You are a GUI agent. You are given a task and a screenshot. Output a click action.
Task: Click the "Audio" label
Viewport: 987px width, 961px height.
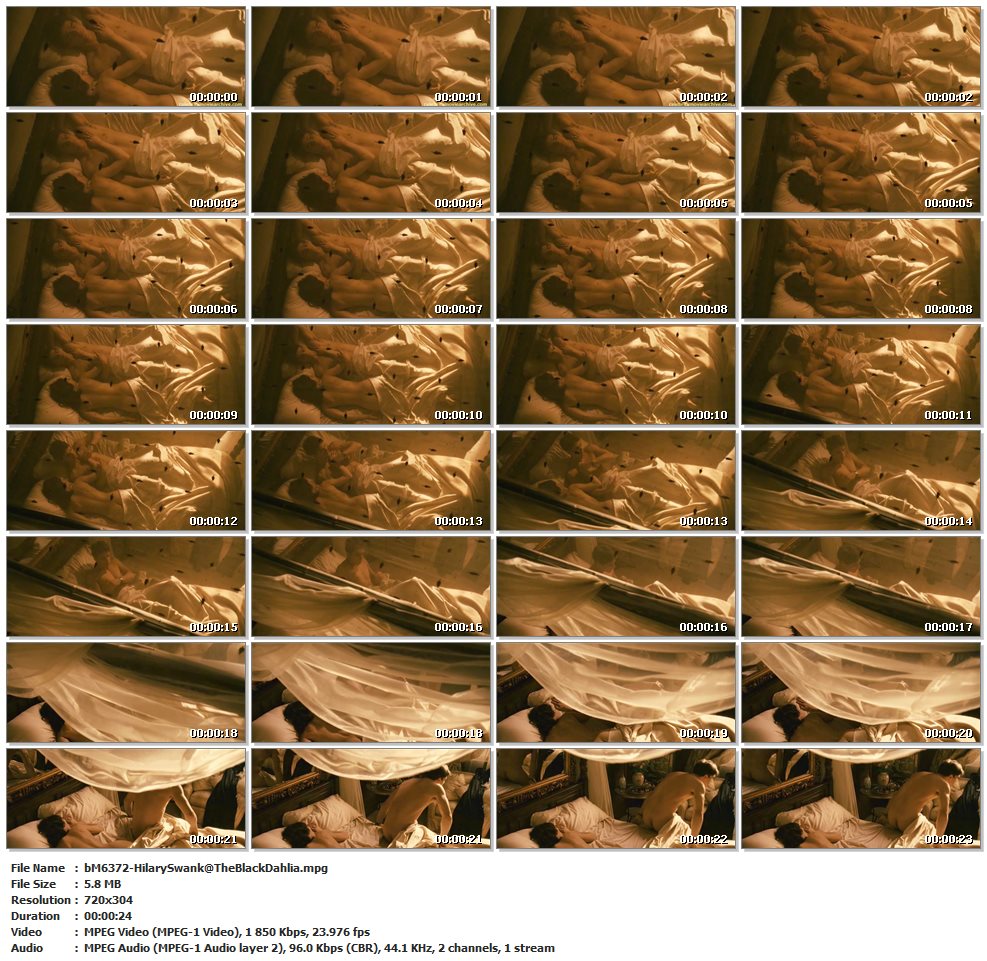27,948
